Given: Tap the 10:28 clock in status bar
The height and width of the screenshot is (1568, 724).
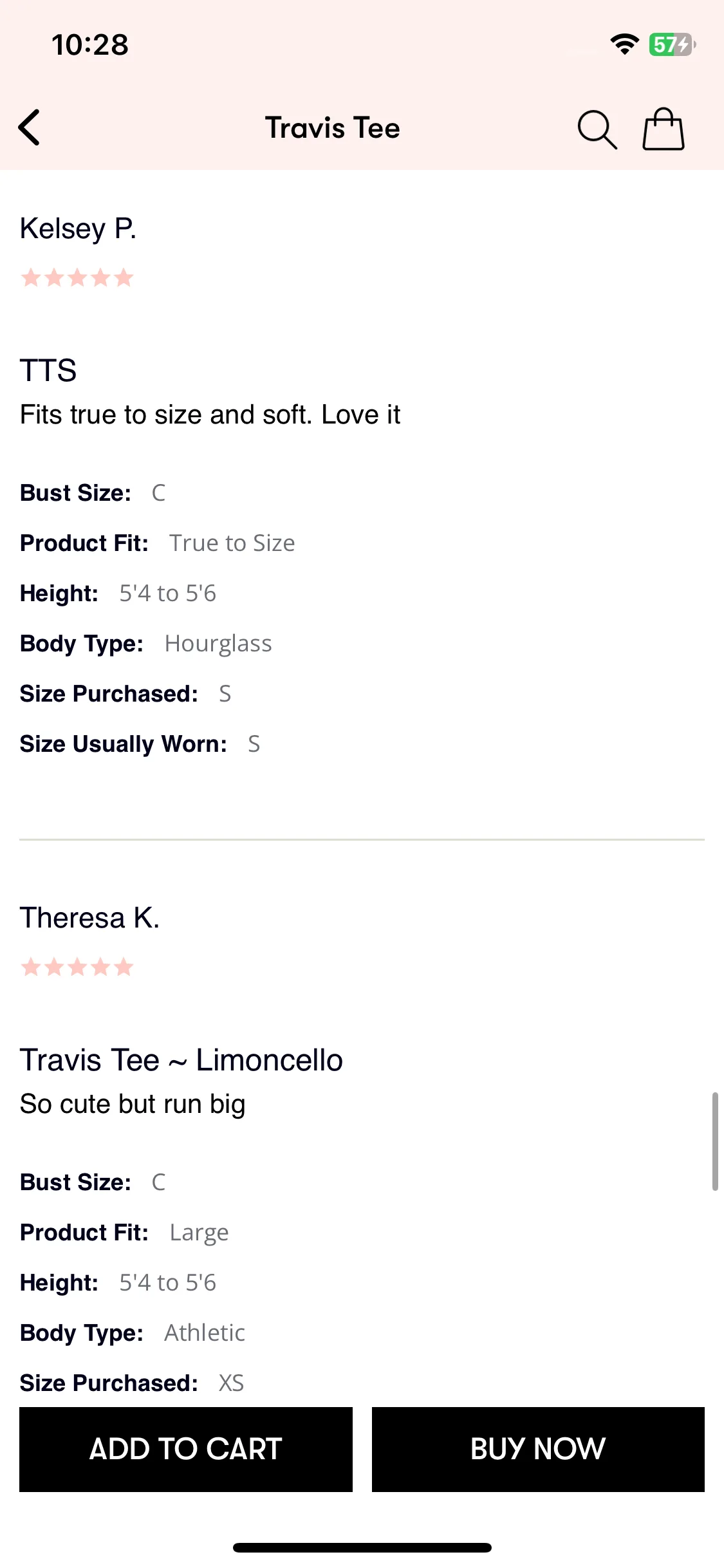Looking at the screenshot, I should [90, 44].
